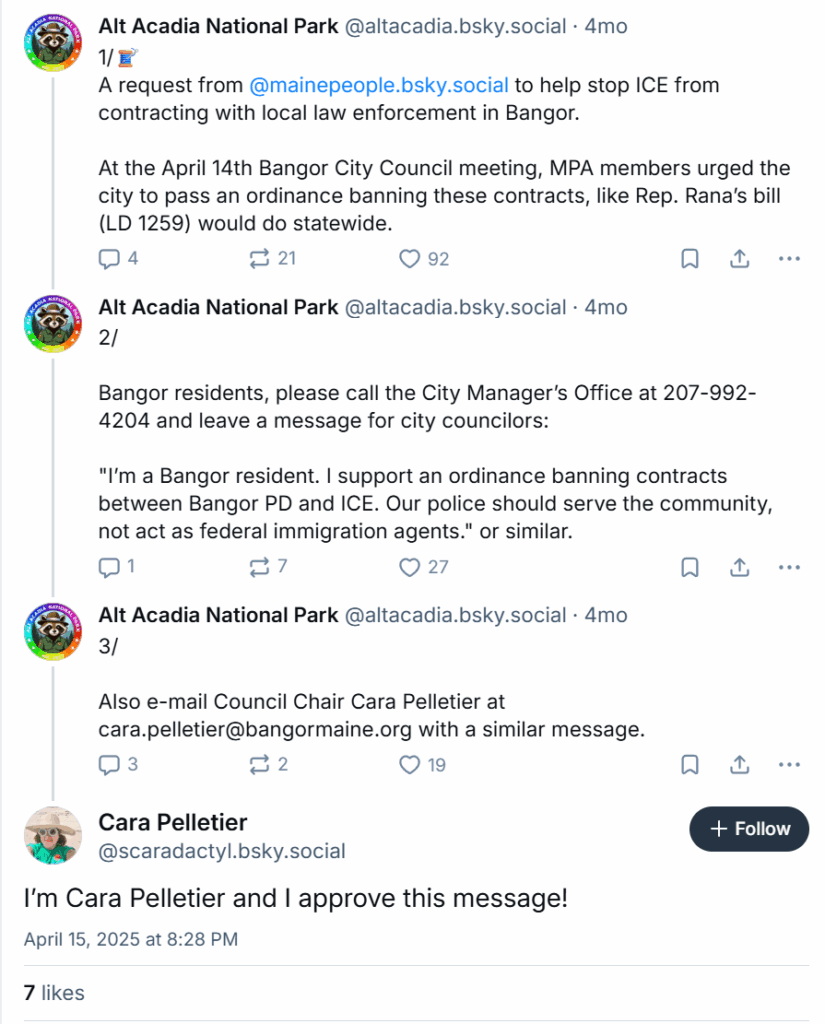
Task: Open Alt Acadia National Park raccoon avatar
Action: [x=53, y=45]
